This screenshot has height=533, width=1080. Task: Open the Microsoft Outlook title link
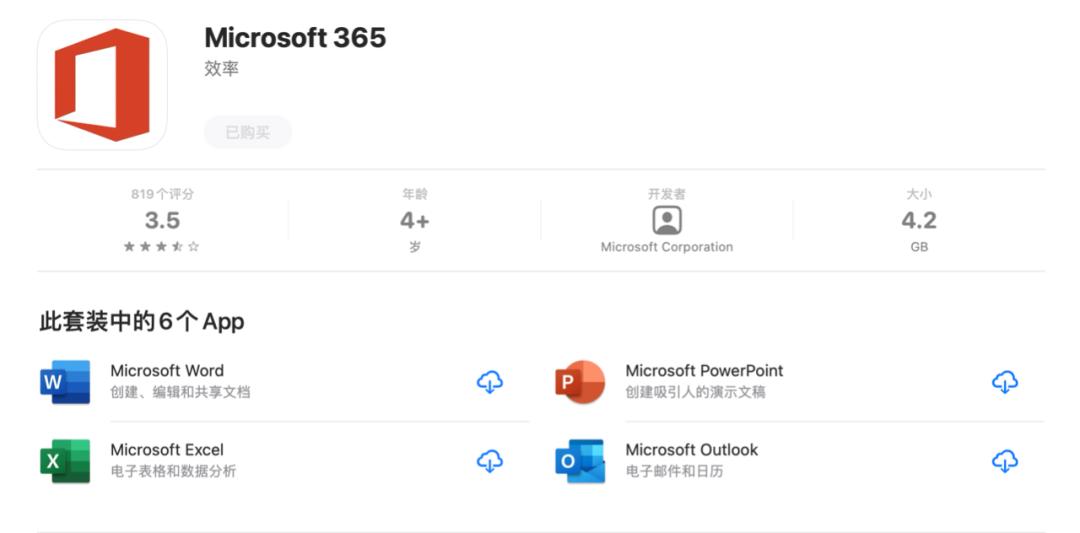pyautogui.click(x=692, y=450)
